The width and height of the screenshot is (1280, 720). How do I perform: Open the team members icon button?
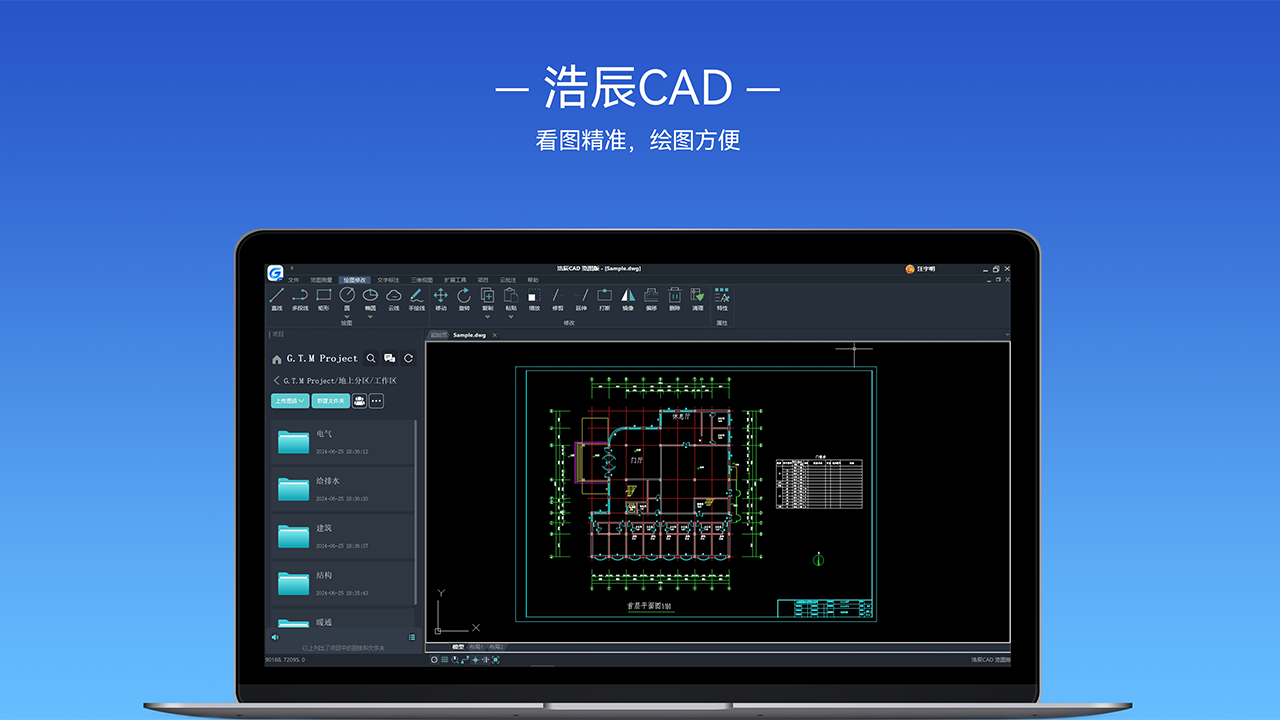359,401
